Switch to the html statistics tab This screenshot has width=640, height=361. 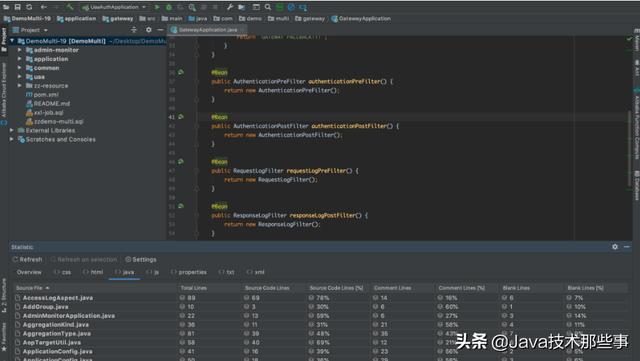click(93, 272)
